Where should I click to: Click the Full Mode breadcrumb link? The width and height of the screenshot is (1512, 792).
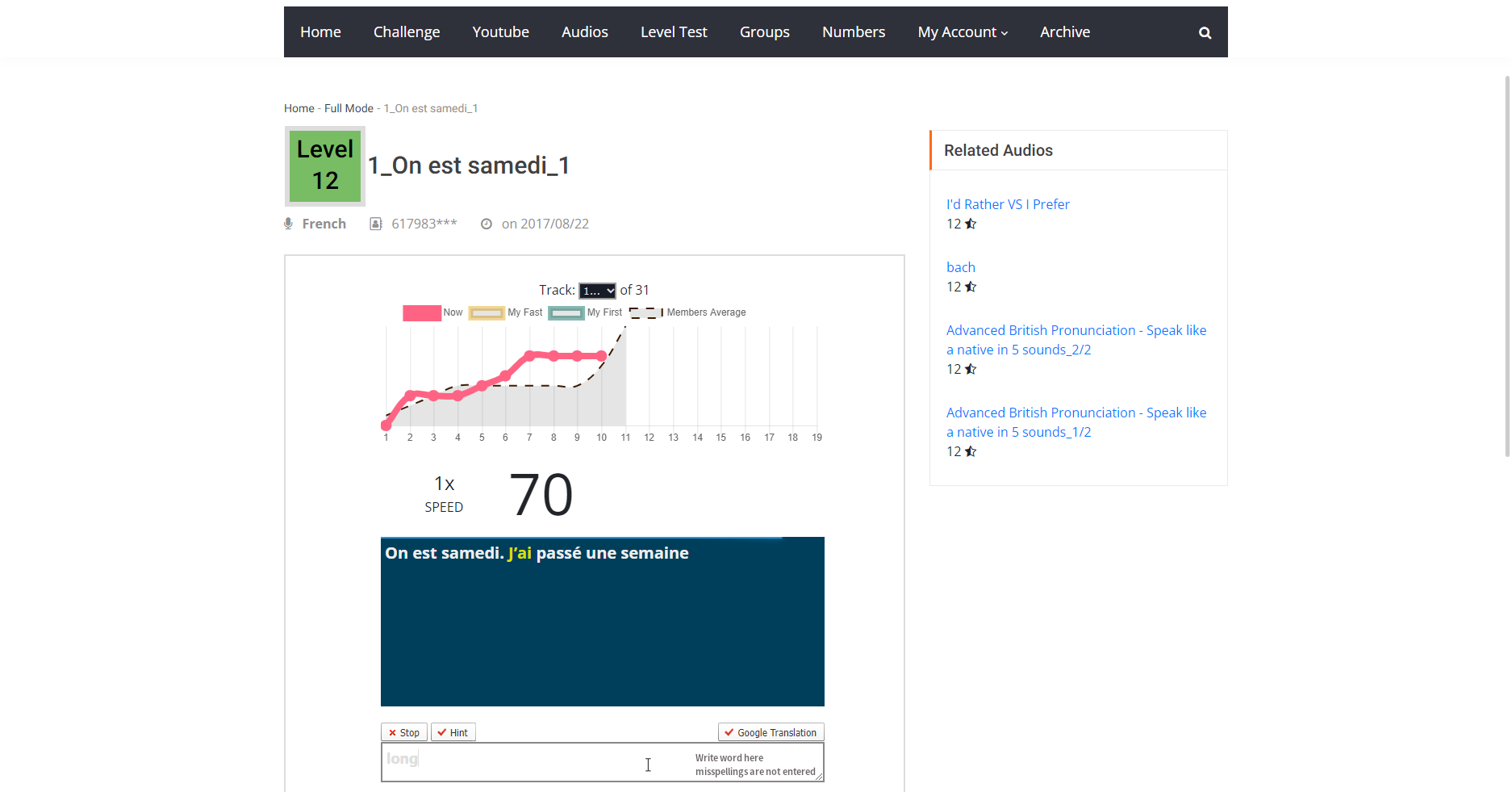pyautogui.click(x=349, y=107)
